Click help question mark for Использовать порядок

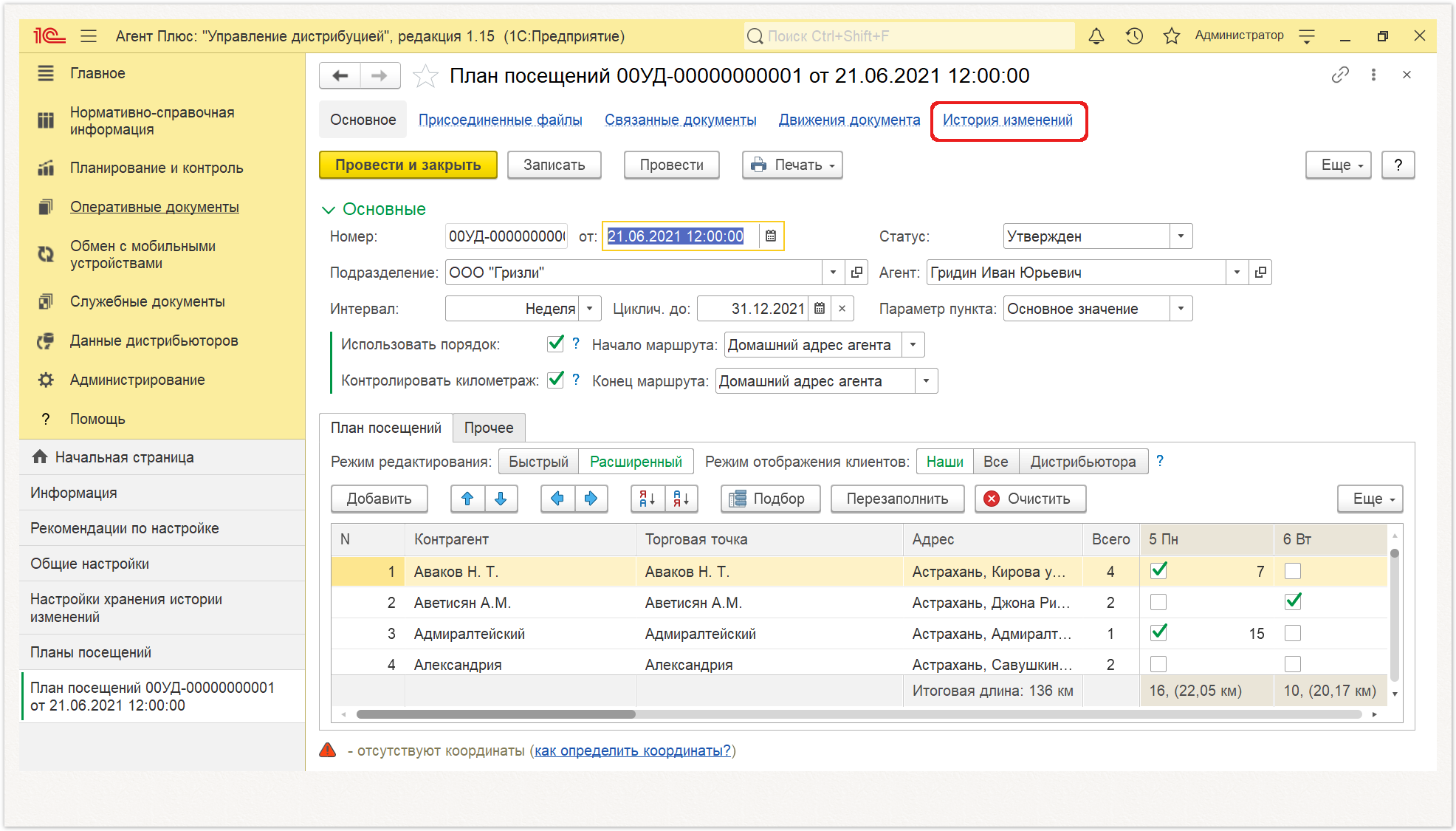[576, 343]
